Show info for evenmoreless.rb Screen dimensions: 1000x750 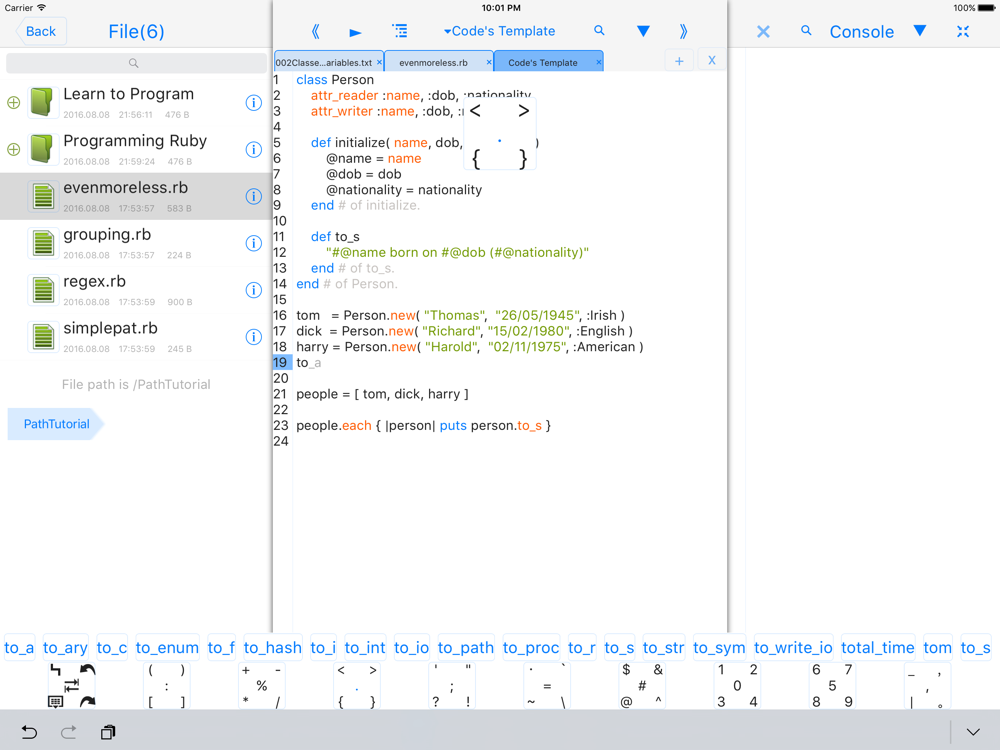click(254, 196)
